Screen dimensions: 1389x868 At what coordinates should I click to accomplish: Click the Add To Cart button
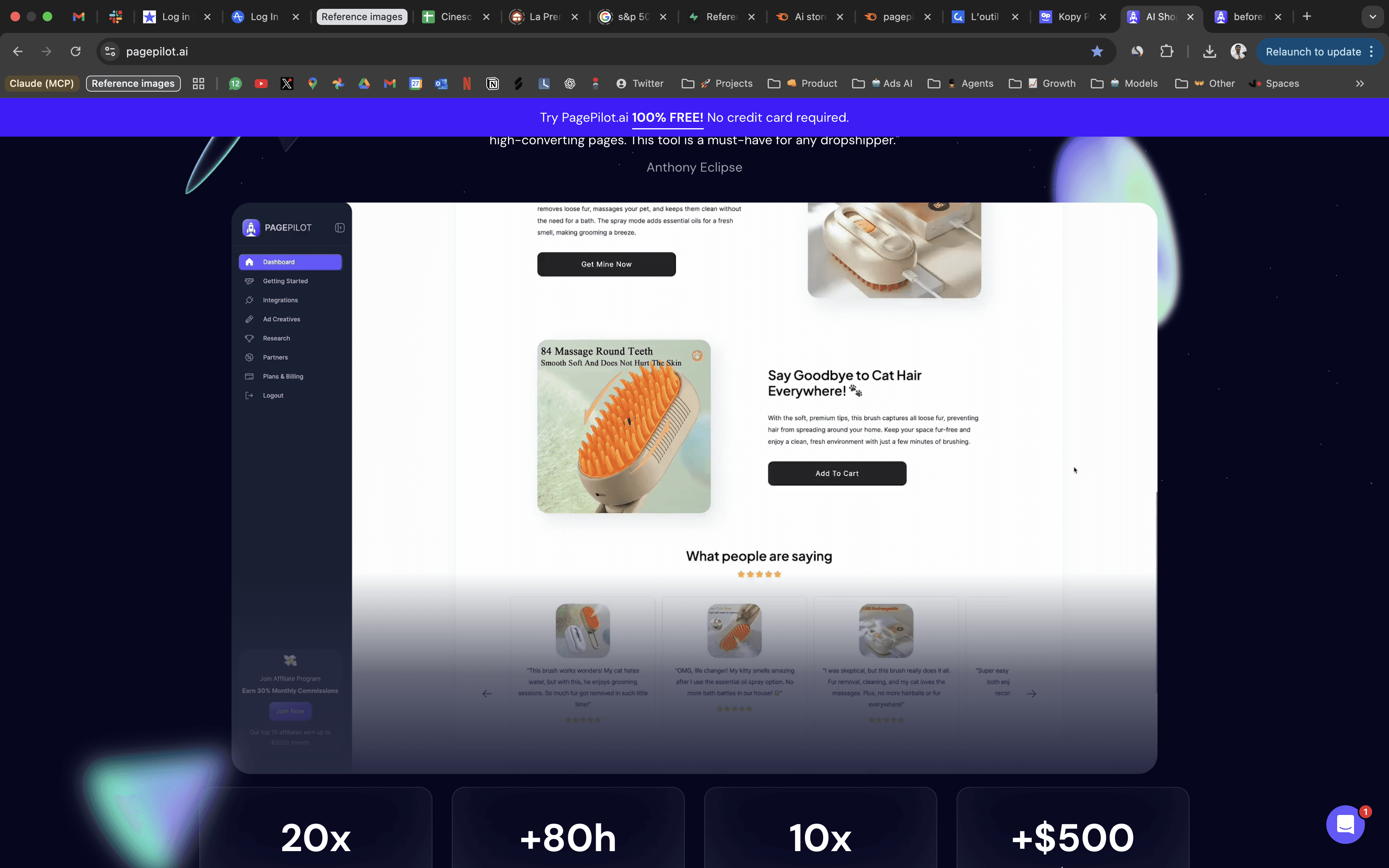[x=837, y=474]
